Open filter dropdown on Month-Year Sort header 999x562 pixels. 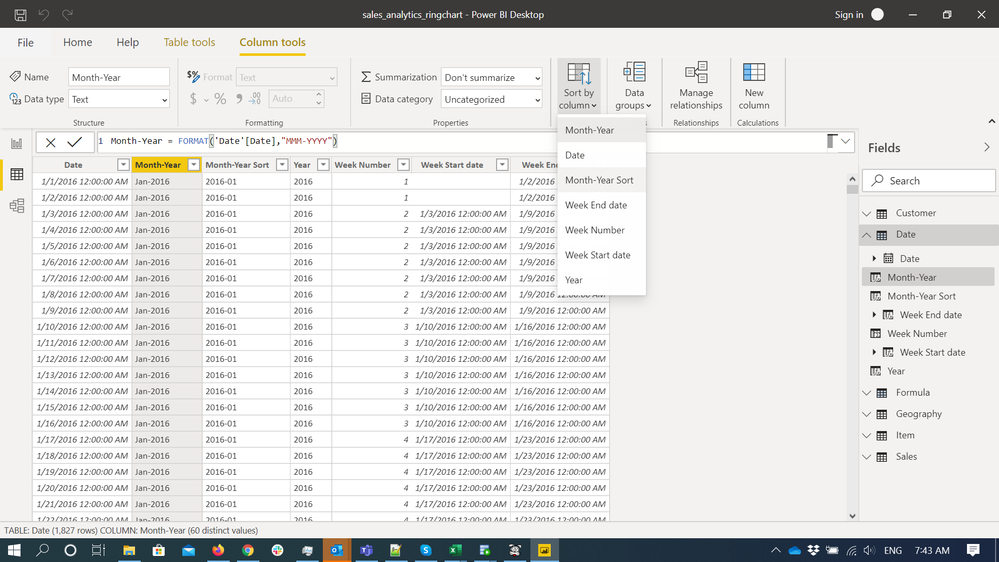pos(282,165)
